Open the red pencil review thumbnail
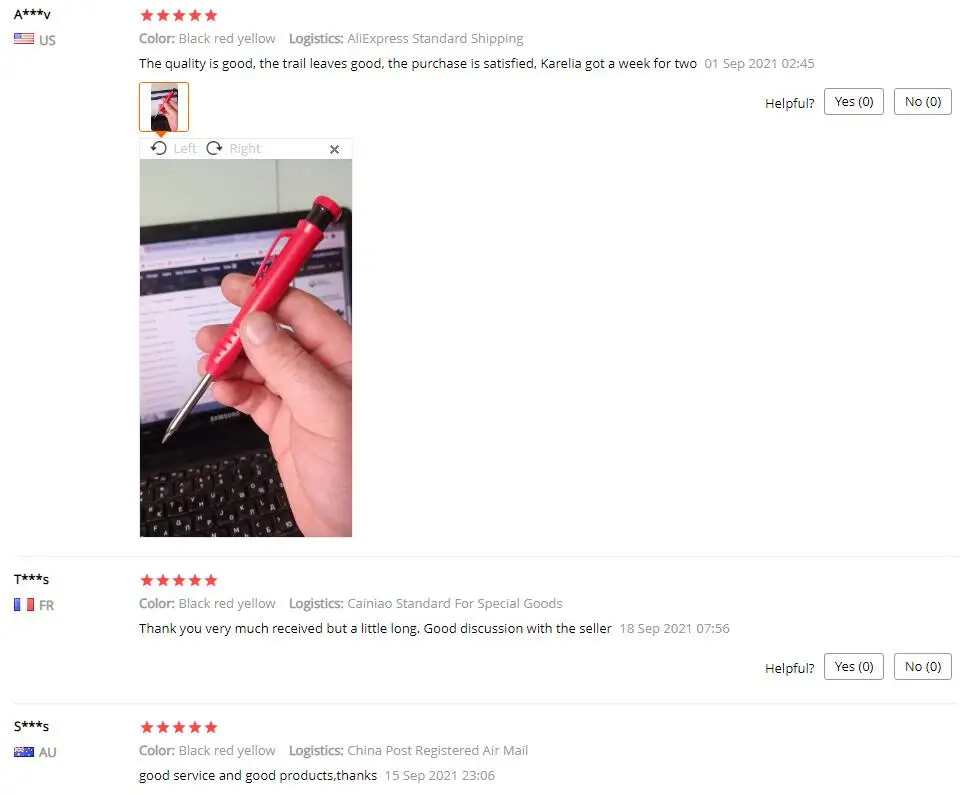The width and height of the screenshot is (971, 795). 164,106
